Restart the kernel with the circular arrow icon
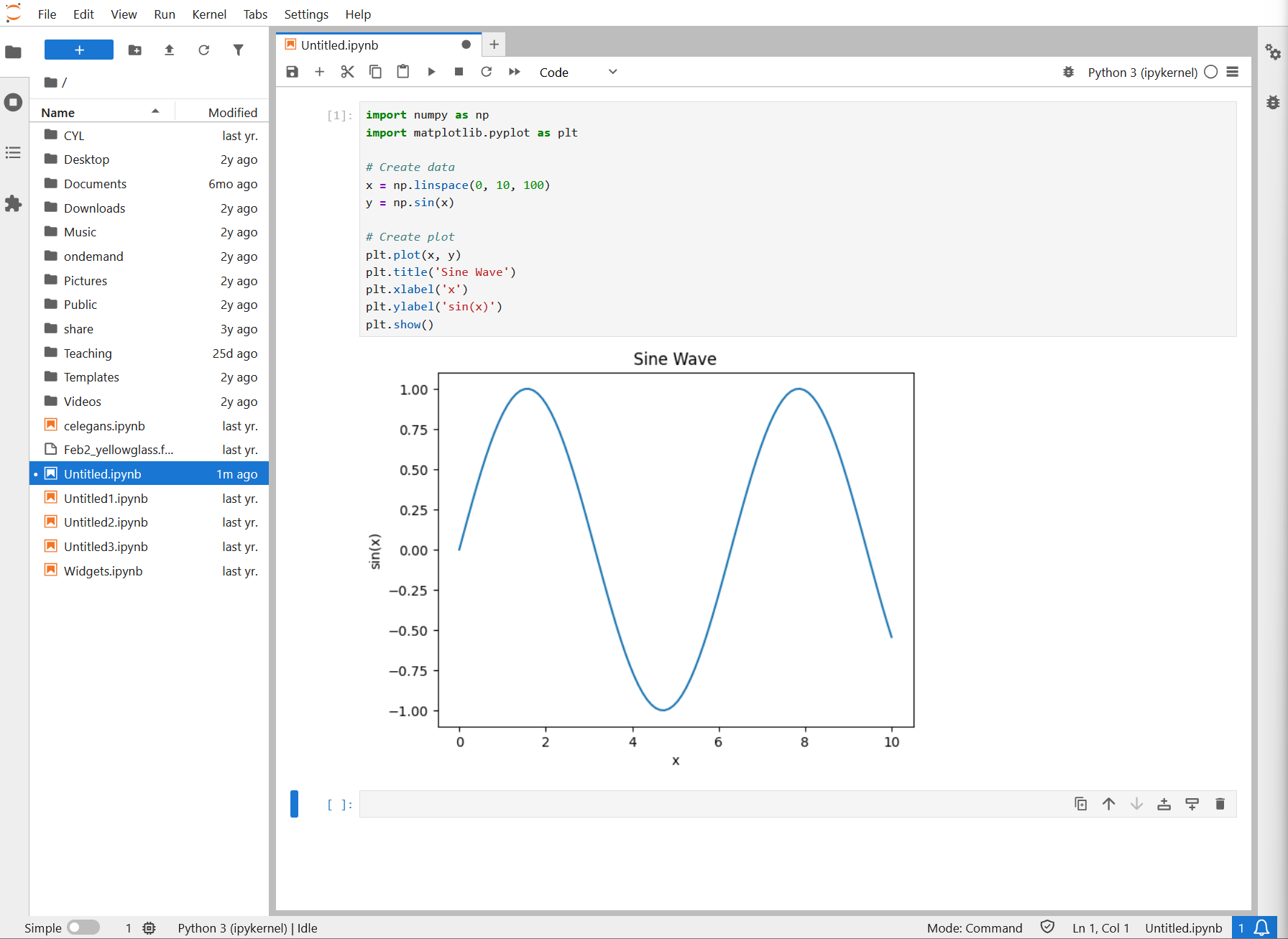 coord(487,72)
